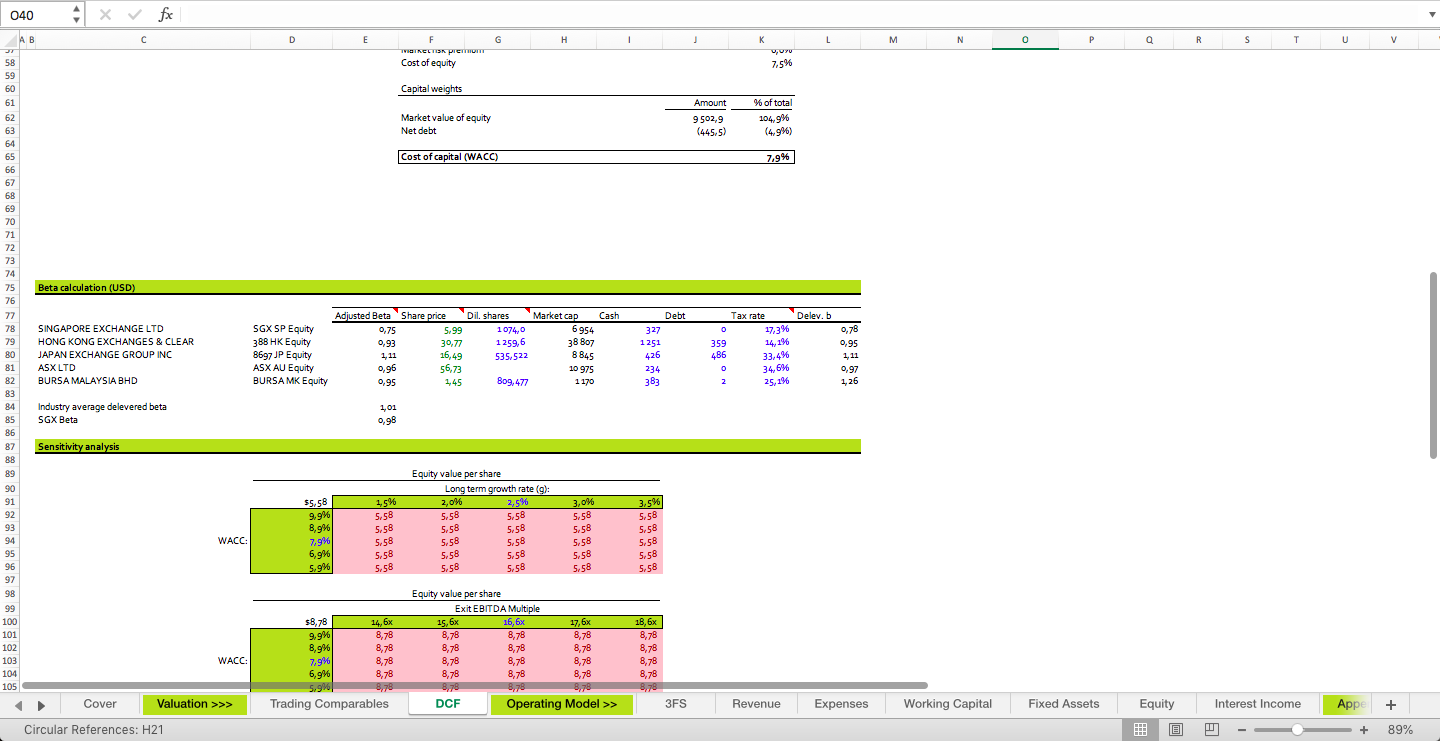
Task: Click the Name Box stepper arrows
Action: [x=77, y=15]
